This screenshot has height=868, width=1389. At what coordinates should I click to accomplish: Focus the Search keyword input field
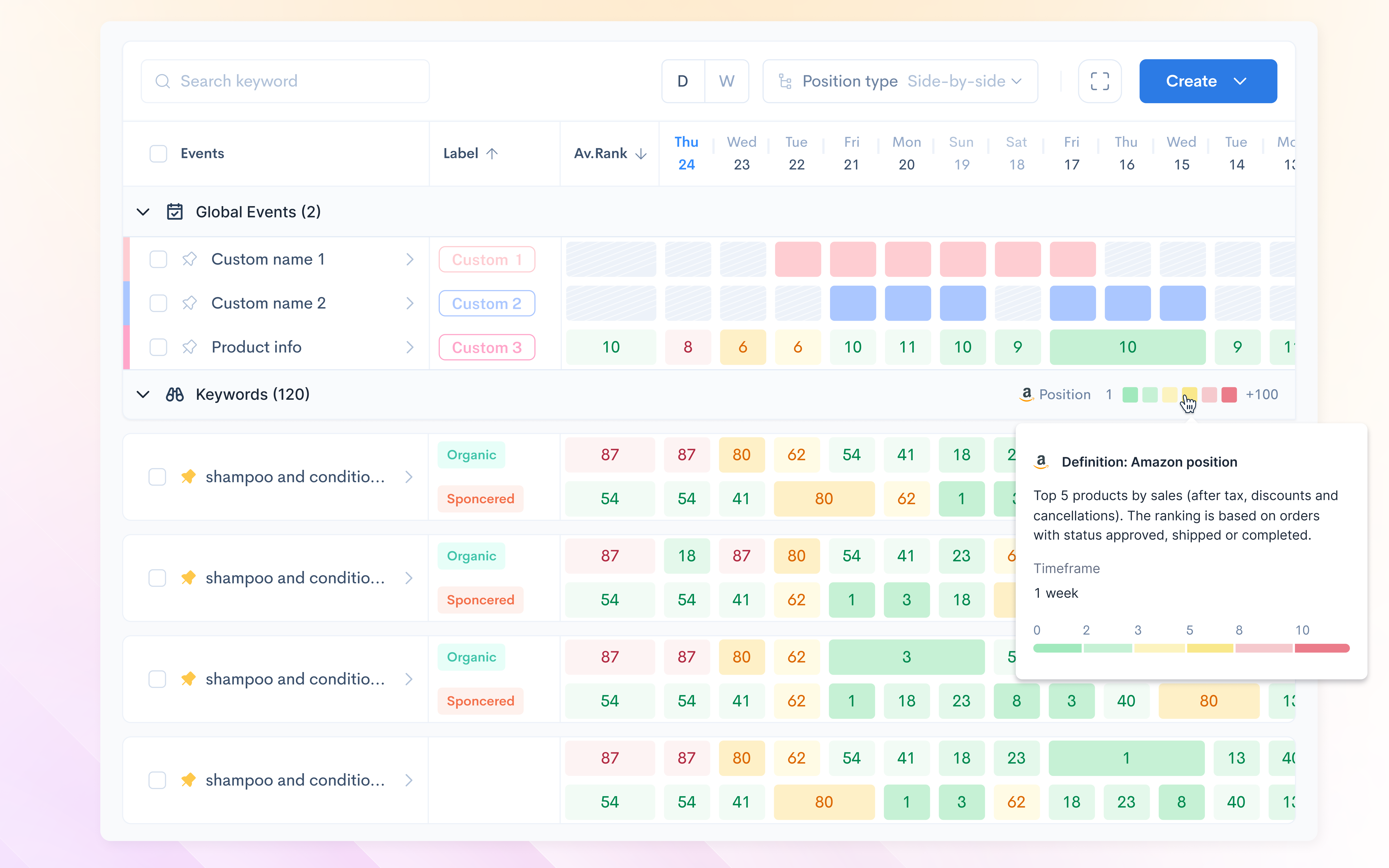pyautogui.click(x=285, y=81)
